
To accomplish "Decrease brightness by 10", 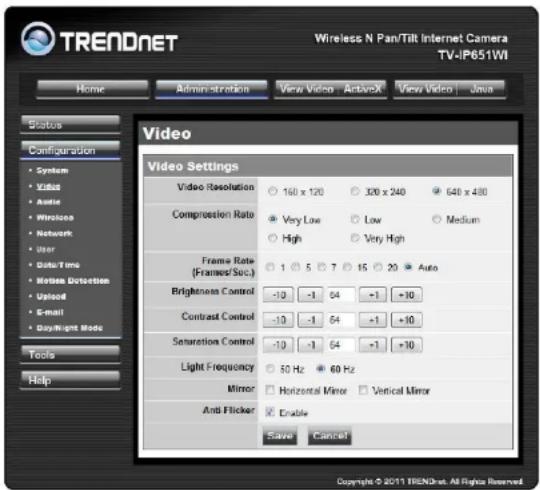I will tap(278, 295).
